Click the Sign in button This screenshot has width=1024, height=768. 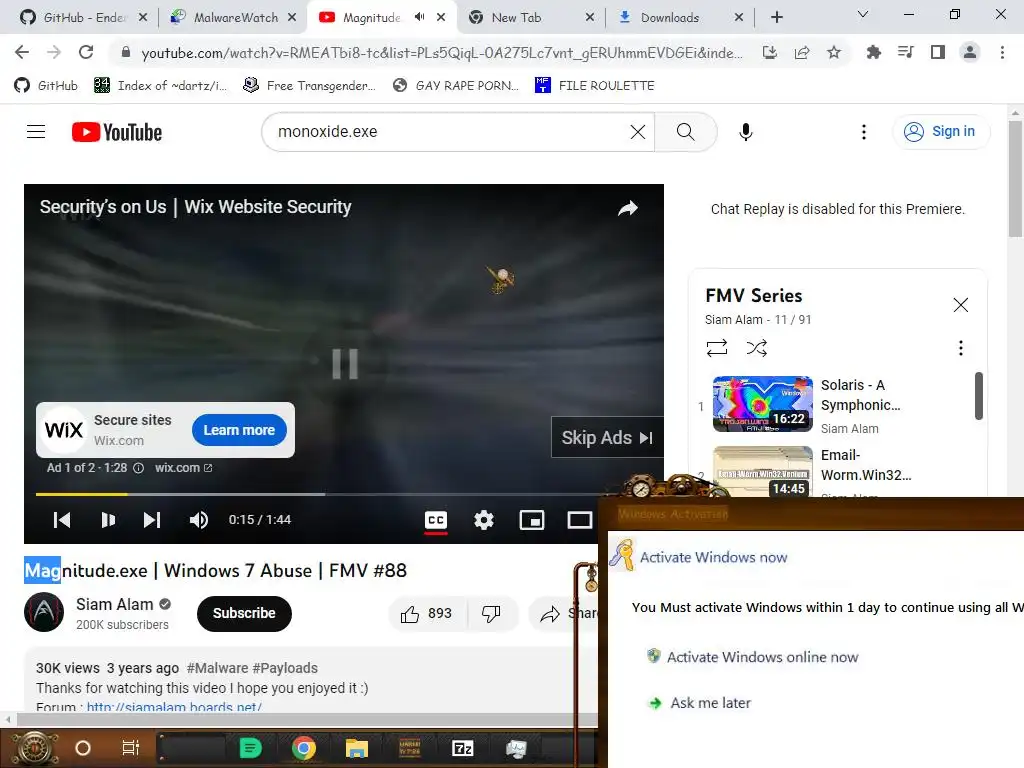941,132
